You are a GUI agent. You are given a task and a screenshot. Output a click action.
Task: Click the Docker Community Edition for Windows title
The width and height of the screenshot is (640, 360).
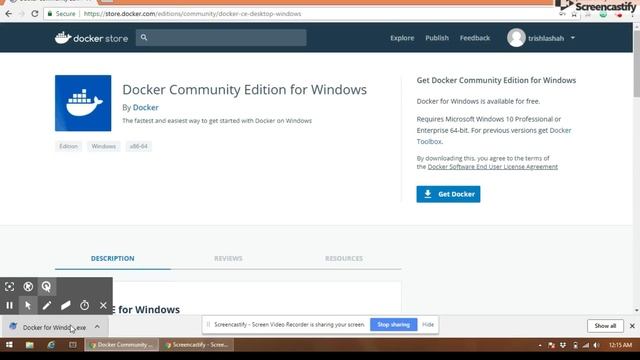(x=244, y=89)
